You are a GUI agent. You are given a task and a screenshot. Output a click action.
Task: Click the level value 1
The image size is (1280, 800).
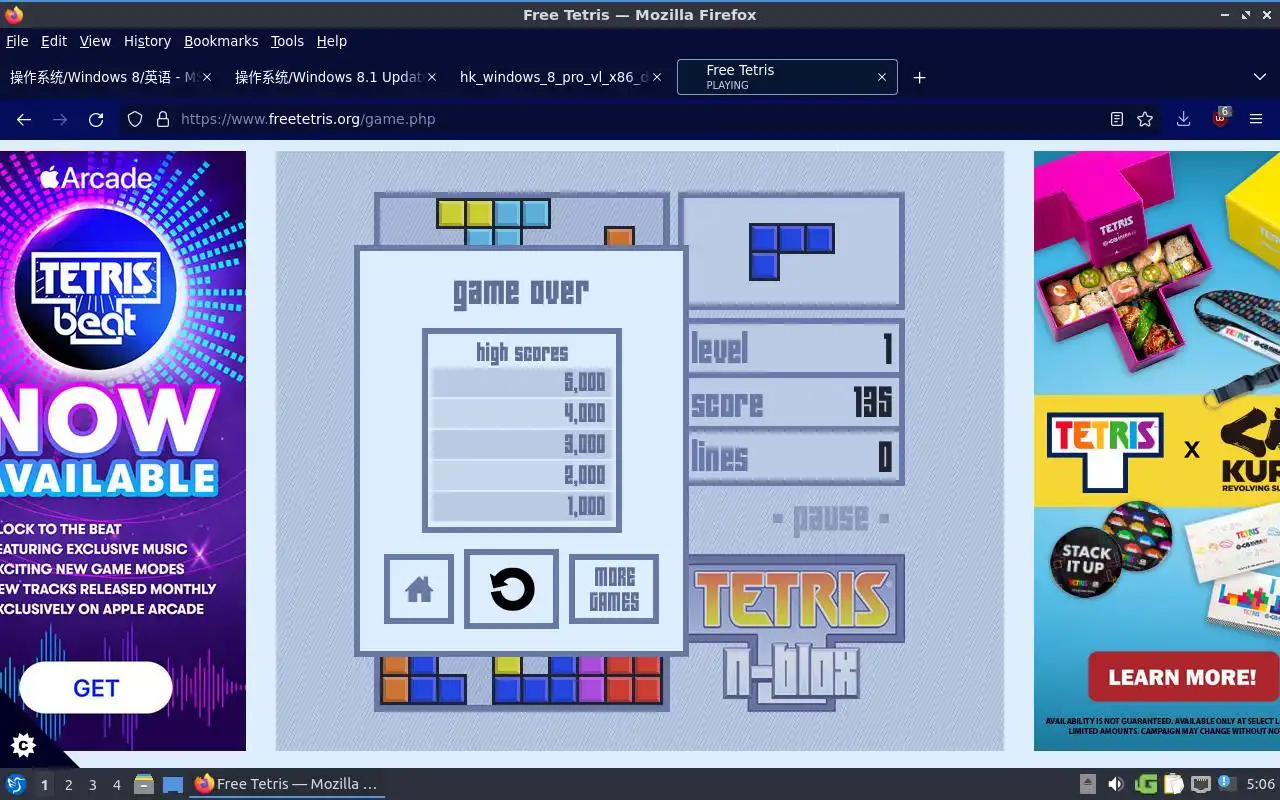pos(887,349)
